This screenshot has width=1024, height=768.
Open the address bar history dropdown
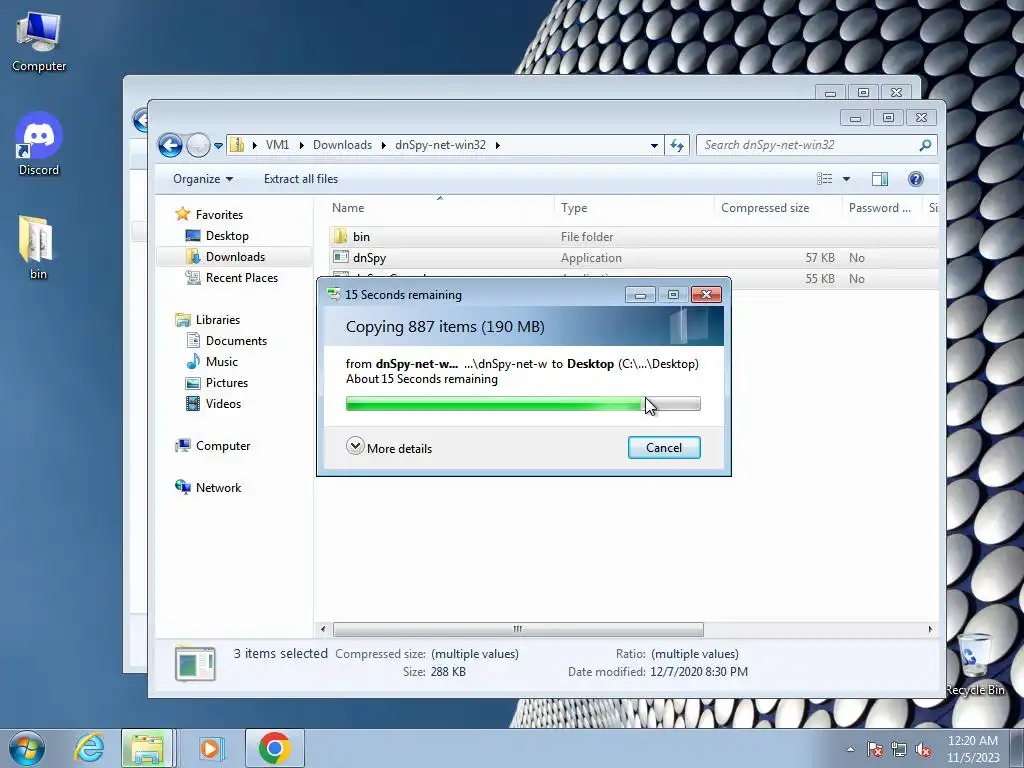click(x=654, y=146)
